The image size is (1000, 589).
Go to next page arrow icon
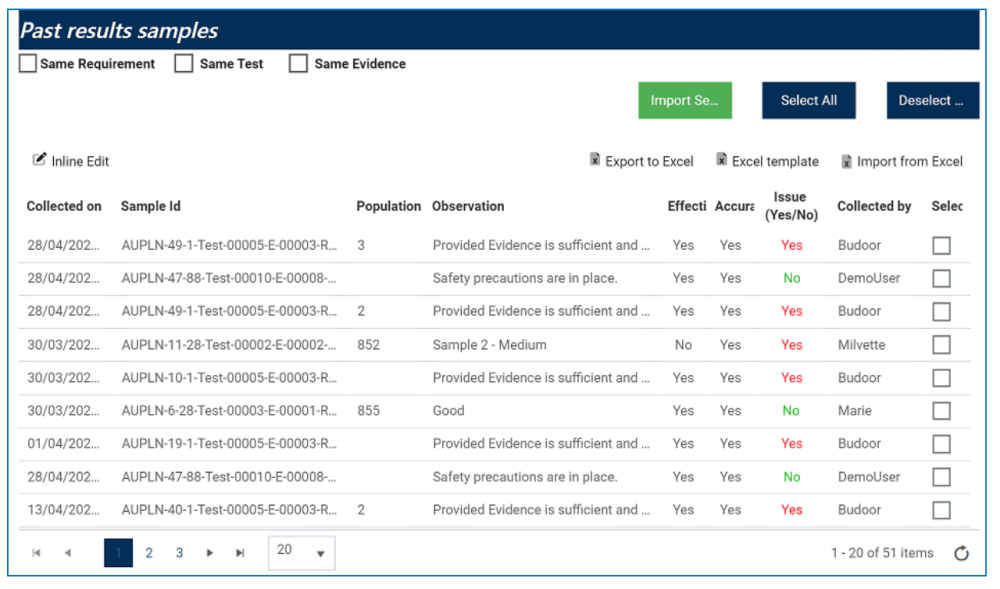click(210, 553)
